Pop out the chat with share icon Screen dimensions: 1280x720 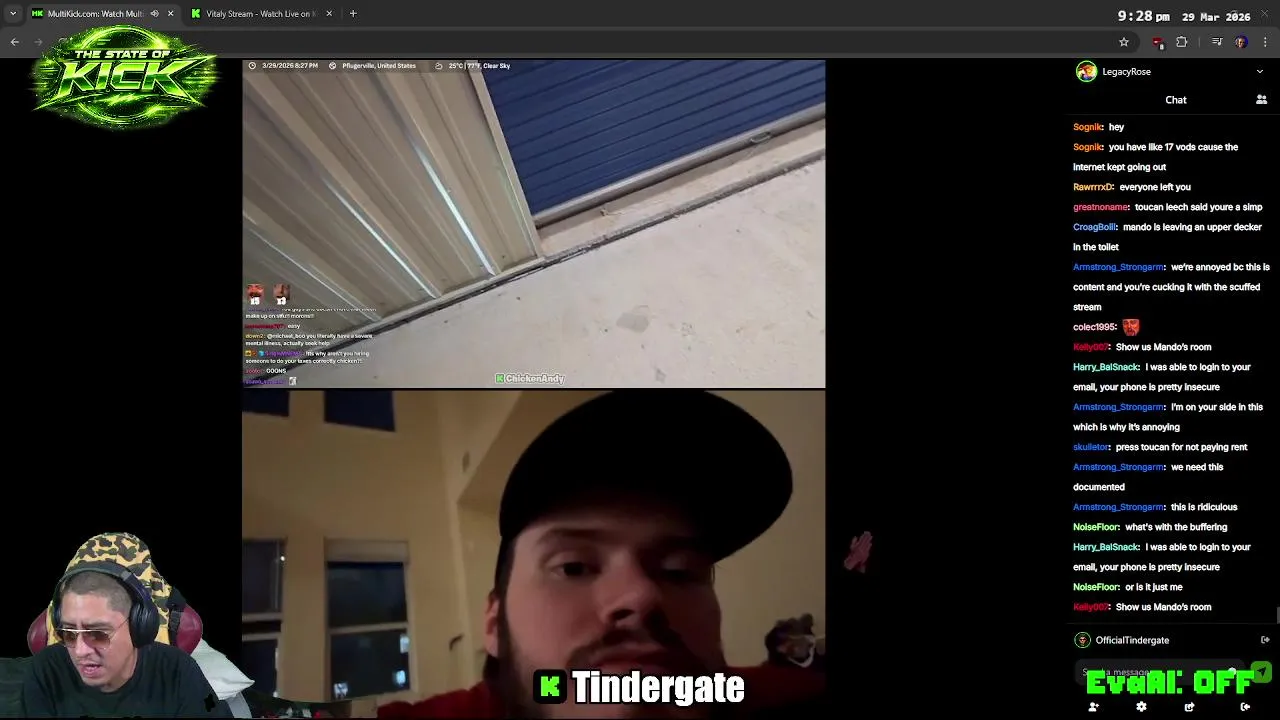pyautogui.click(x=1189, y=707)
